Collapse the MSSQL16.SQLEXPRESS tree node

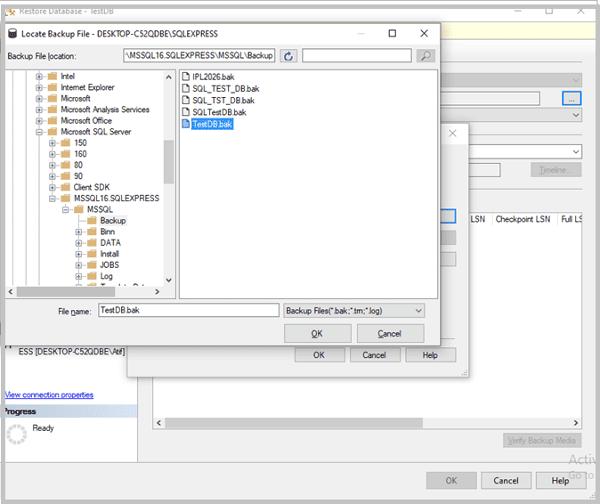(x=52, y=199)
